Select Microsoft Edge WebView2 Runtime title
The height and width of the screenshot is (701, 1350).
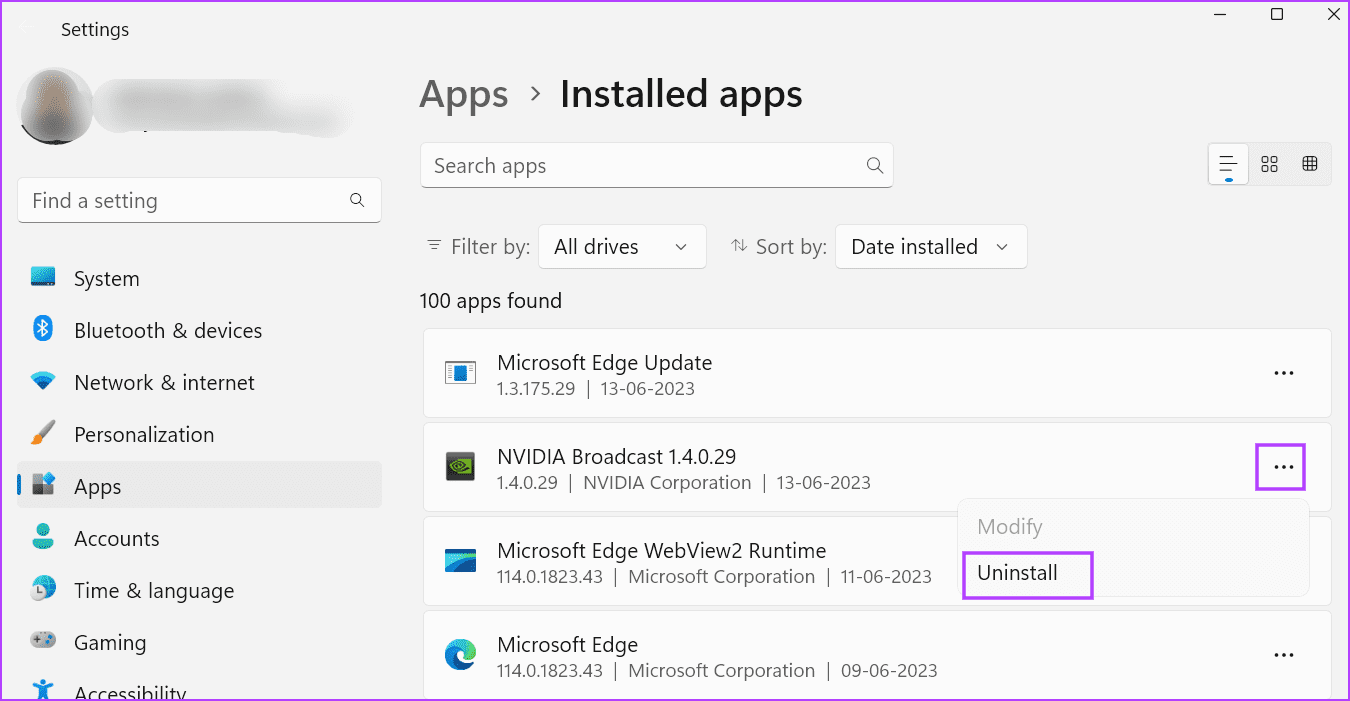pos(662,551)
